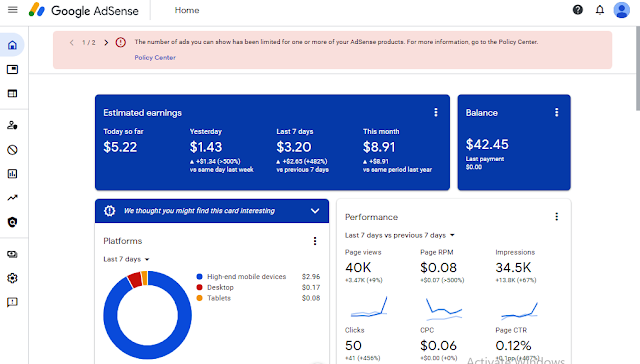
Task: Go to previous alert with left chevron
Action: point(72,42)
